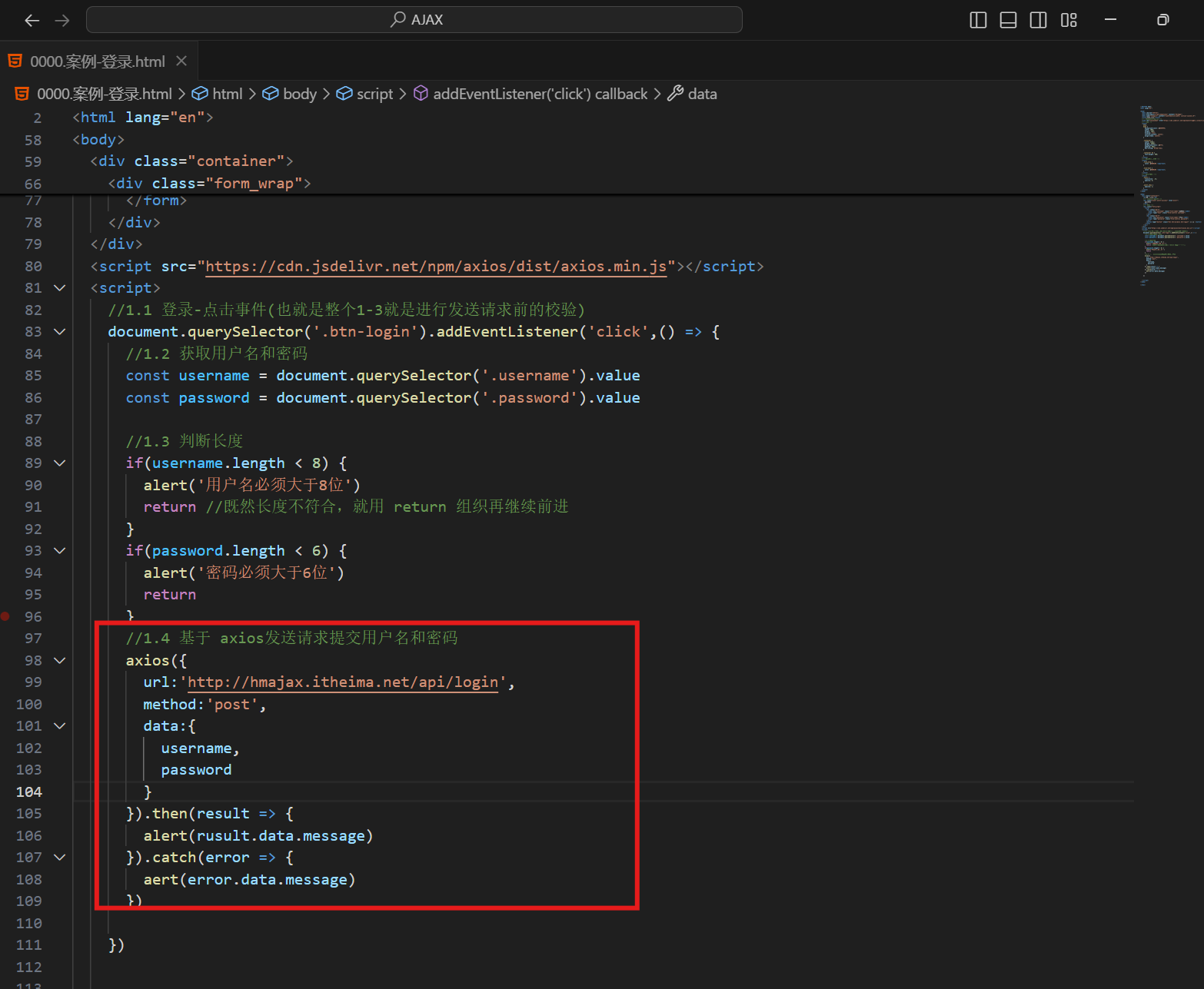This screenshot has width=1204, height=989.
Task: Open the customize layout icon
Action: [1069, 20]
